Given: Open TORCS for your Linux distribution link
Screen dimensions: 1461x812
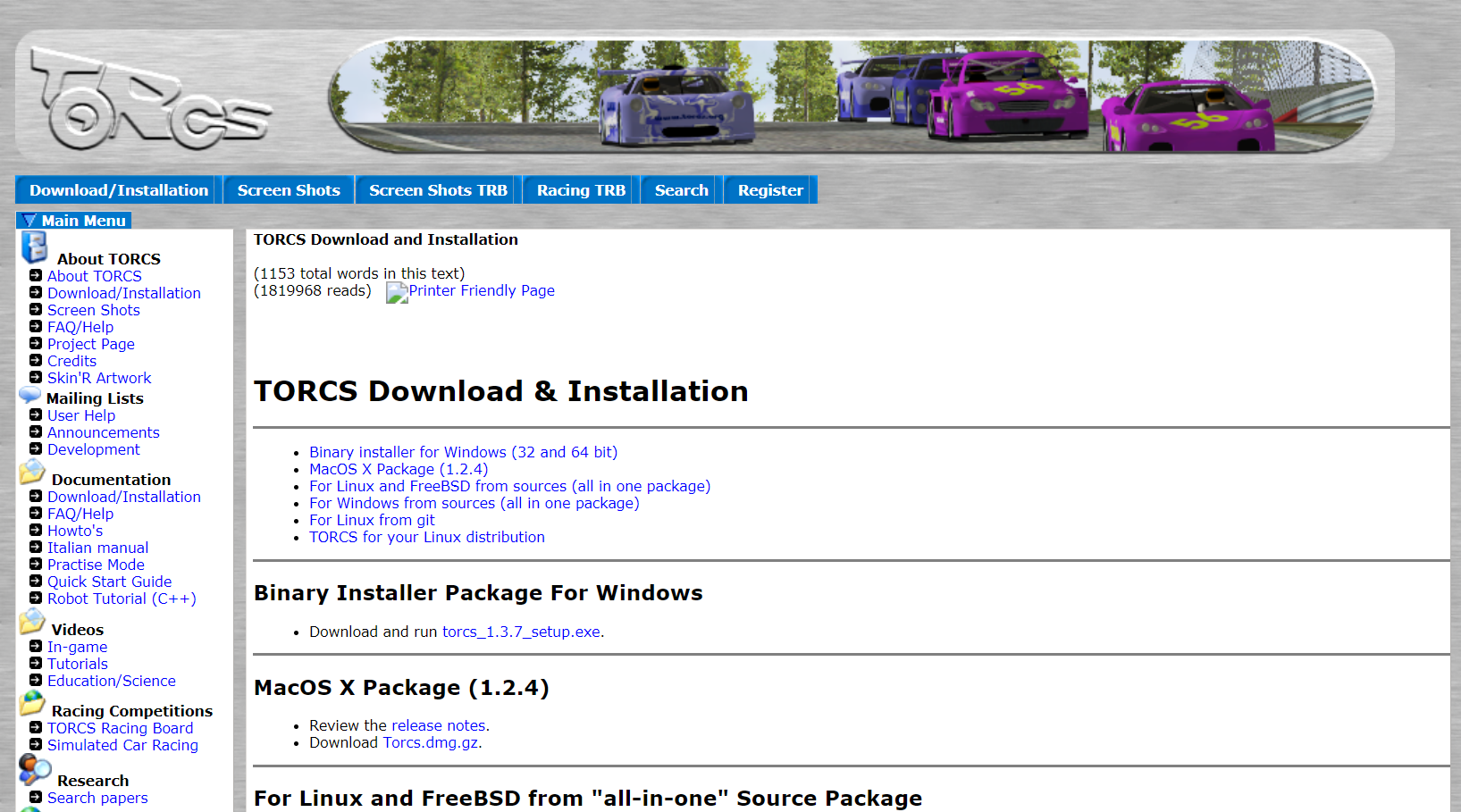Looking at the screenshot, I should click(427, 537).
